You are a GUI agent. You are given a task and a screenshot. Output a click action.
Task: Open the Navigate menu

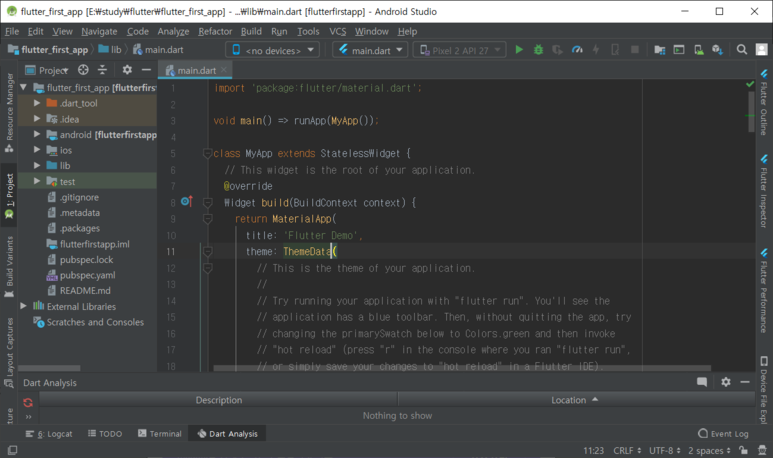click(99, 31)
